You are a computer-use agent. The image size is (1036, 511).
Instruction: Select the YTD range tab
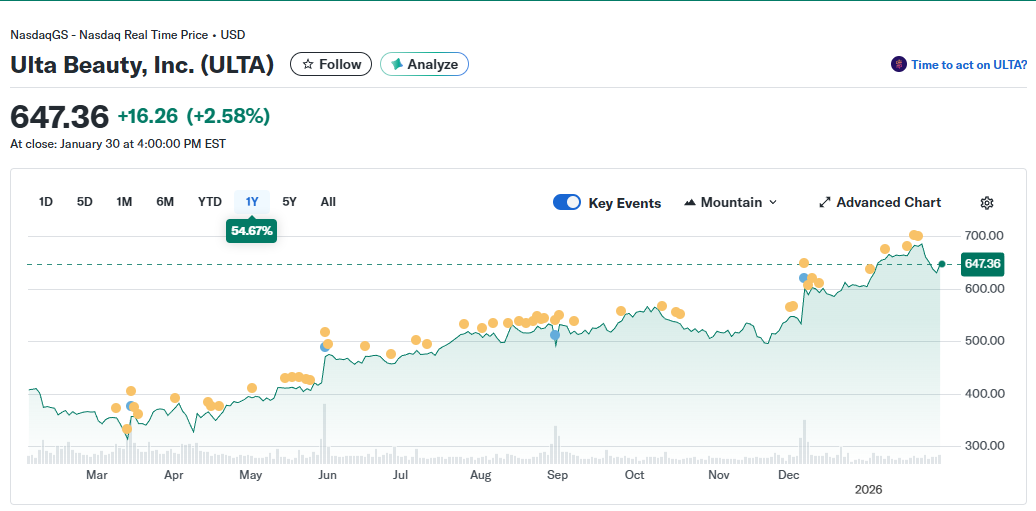209,202
